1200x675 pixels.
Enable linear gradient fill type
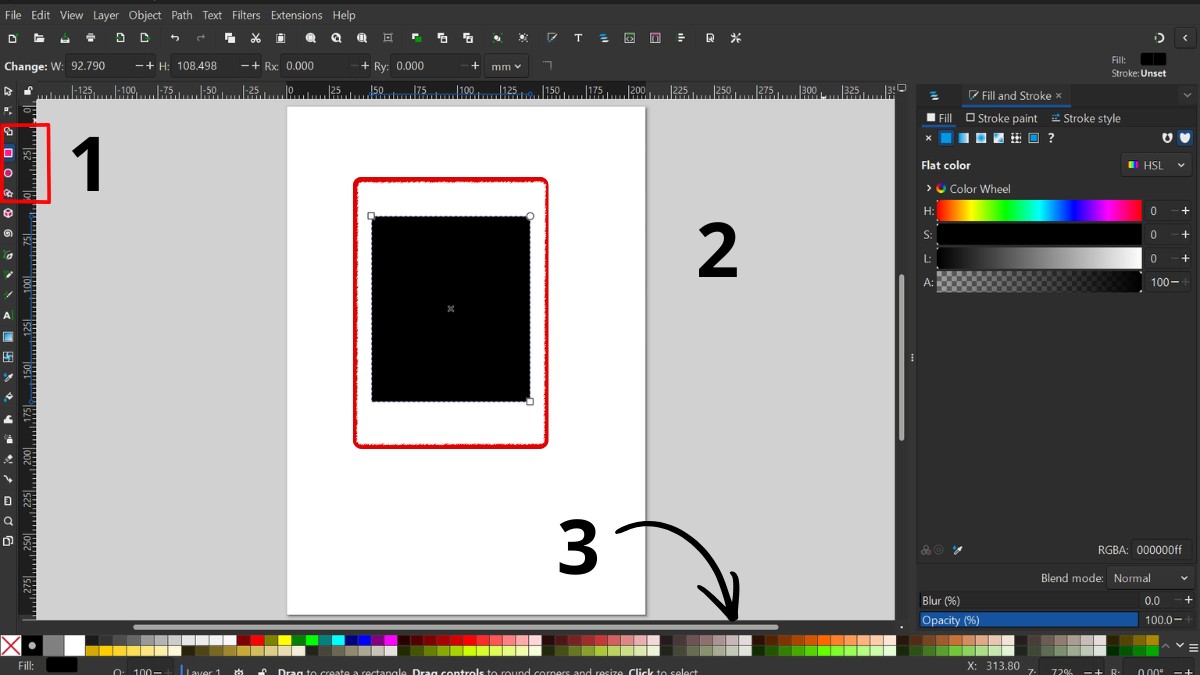[962, 137]
